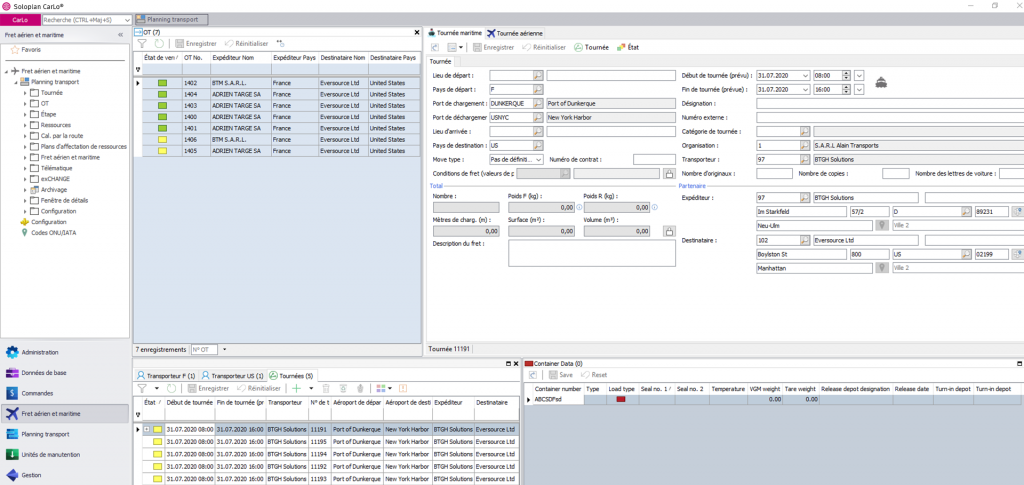Expand tour row 11191 with plus box
The width and height of the screenshot is (1024, 485).
(146, 430)
